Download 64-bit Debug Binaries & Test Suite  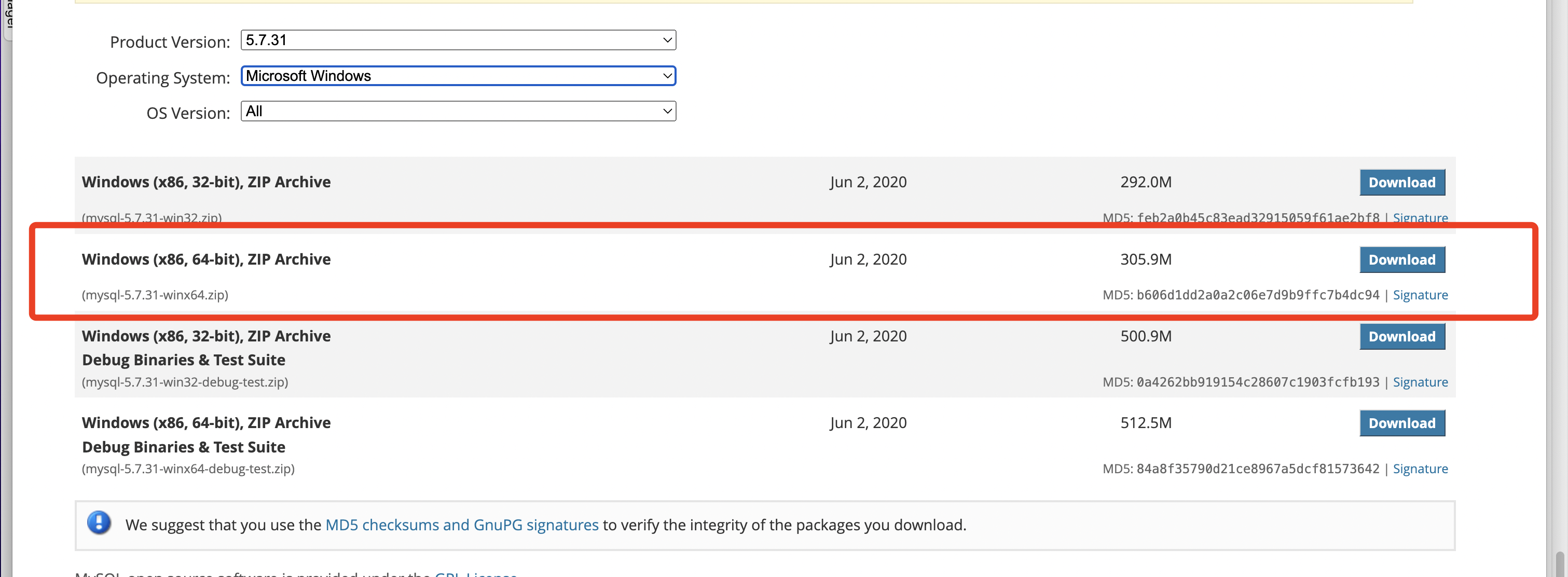click(1401, 423)
